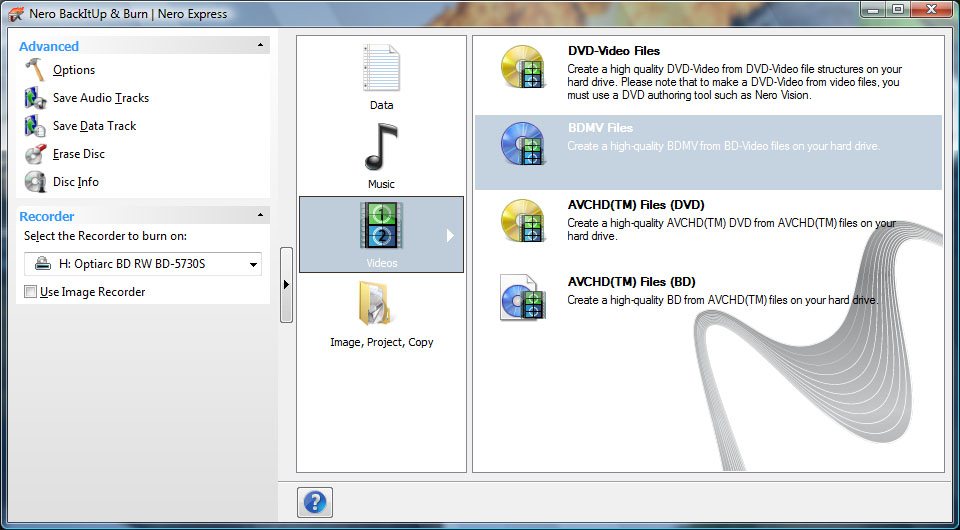Select the Data document icon
960x530 pixels.
tap(381, 69)
